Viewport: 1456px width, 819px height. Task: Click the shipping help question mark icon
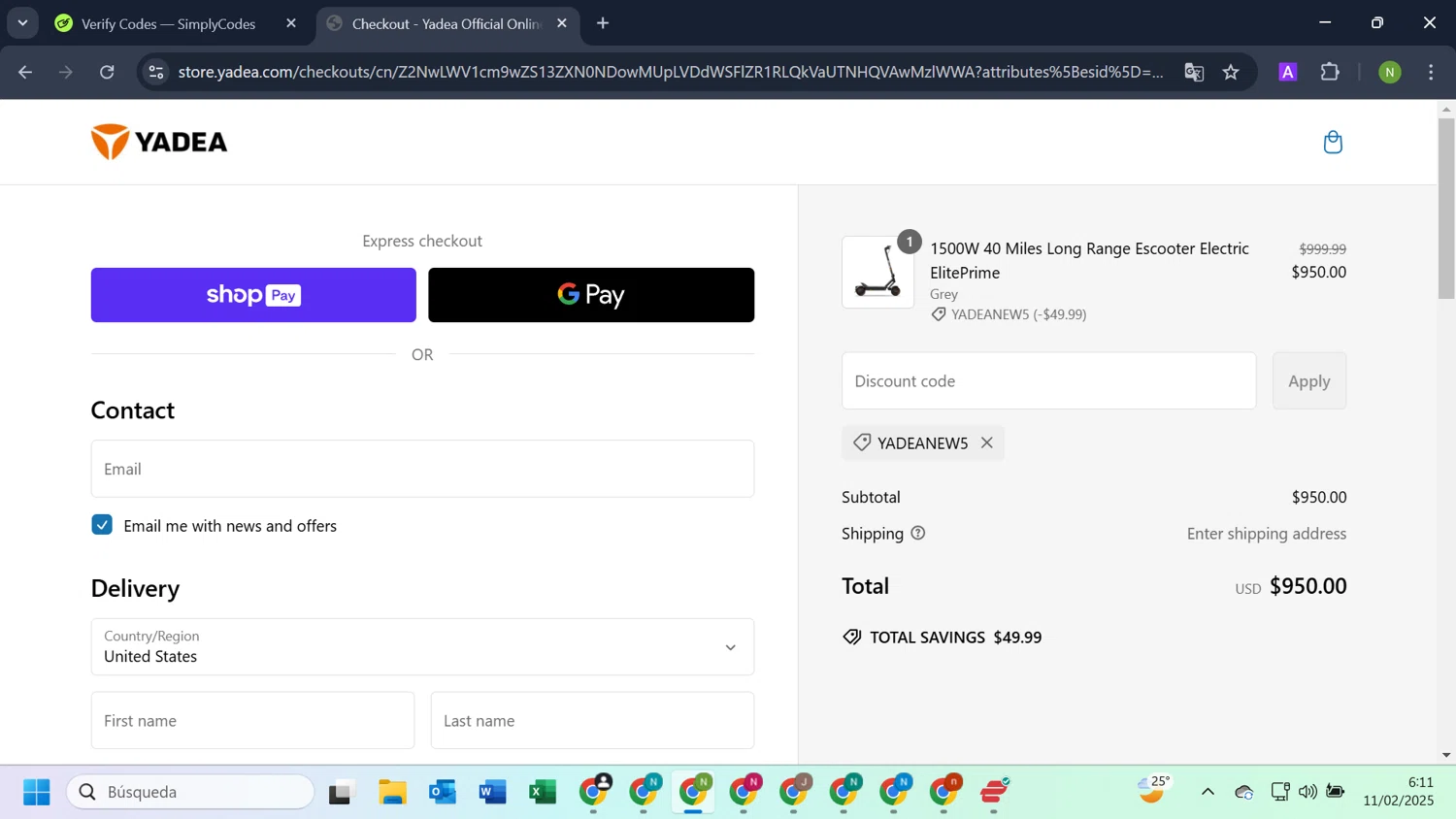pos(917,533)
